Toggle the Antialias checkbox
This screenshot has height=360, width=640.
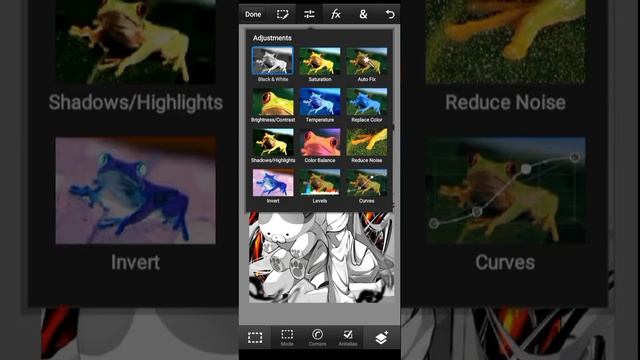pyautogui.click(x=348, y=338)
